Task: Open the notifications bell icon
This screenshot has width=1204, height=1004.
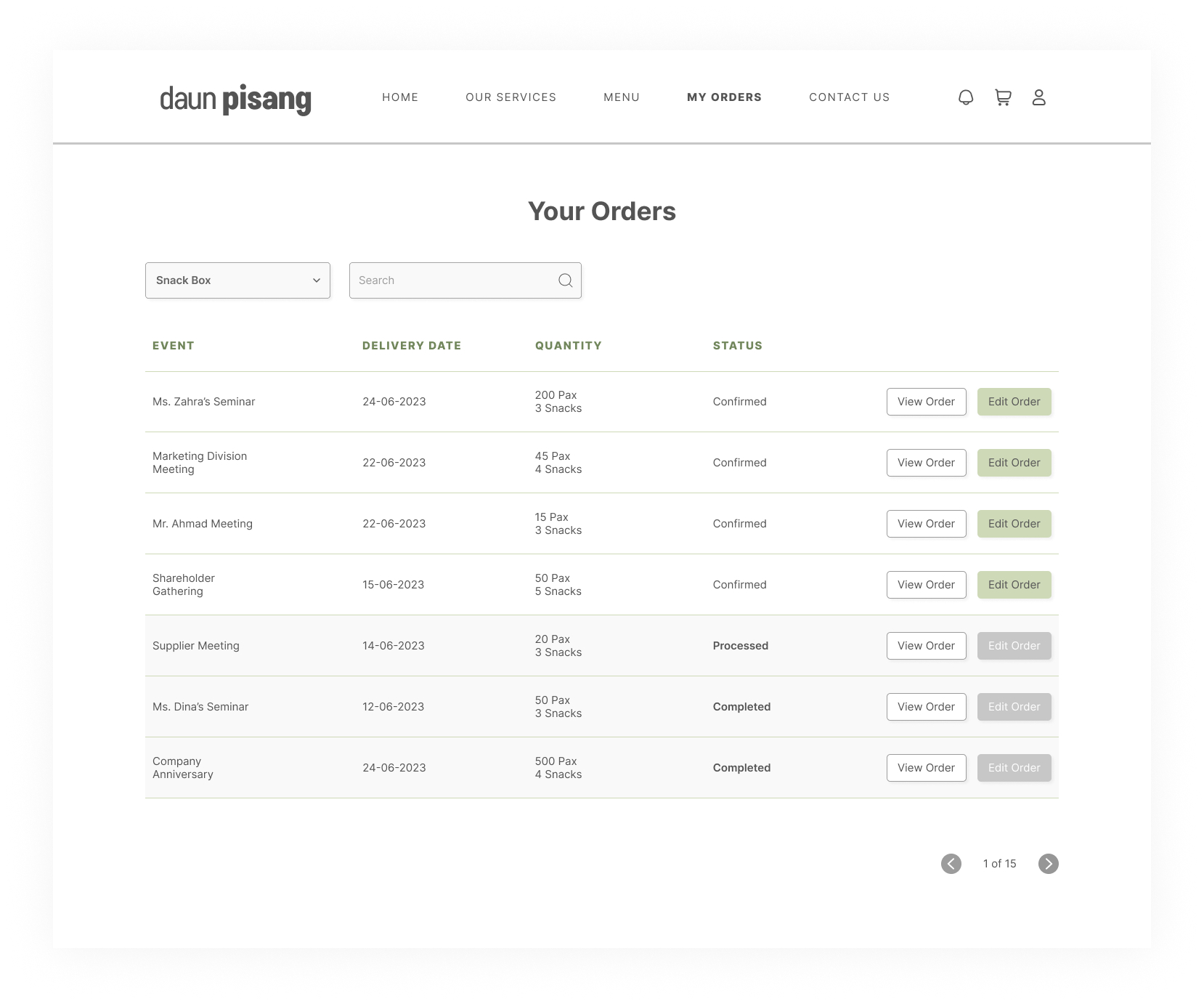Action: [x=965, y=97]
